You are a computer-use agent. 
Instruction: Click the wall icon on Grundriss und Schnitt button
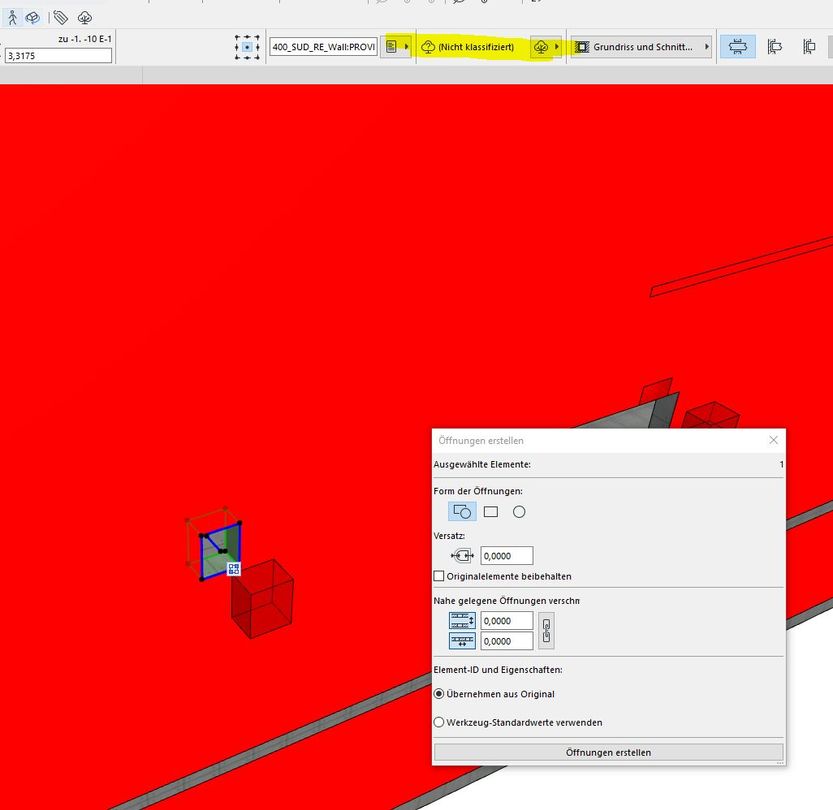(582, 47)
